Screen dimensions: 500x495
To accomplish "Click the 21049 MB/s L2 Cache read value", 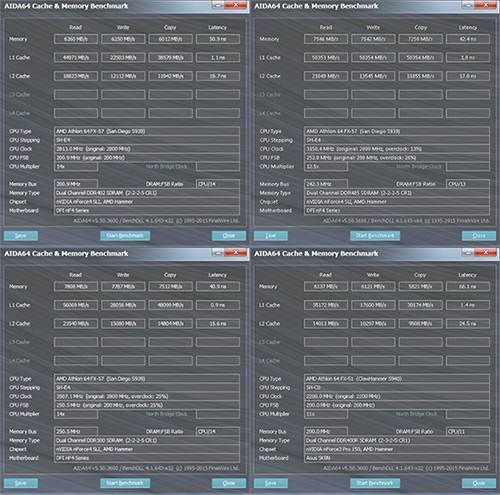I will [x=326, y=76].
